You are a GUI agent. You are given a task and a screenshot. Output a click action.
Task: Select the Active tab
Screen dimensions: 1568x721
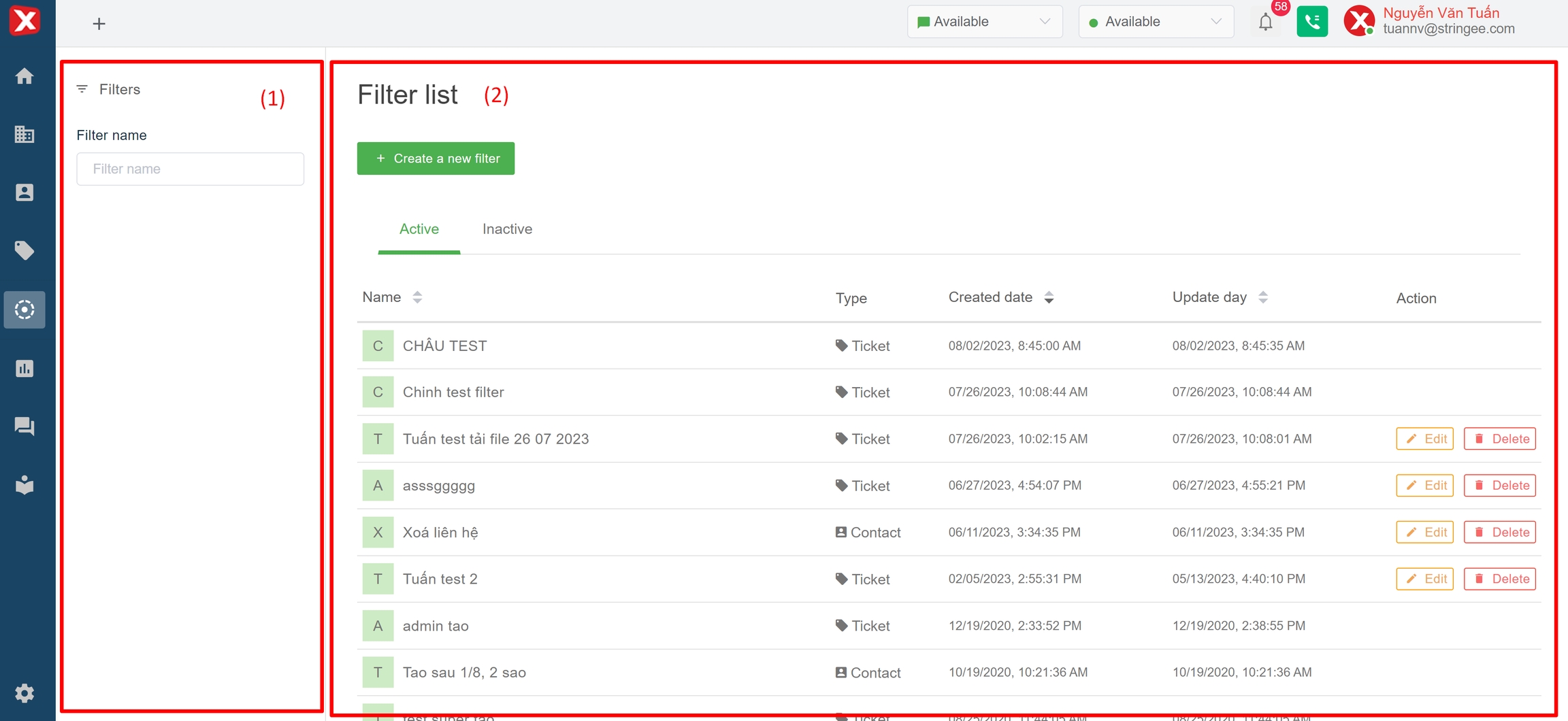[x=419, y=229]
